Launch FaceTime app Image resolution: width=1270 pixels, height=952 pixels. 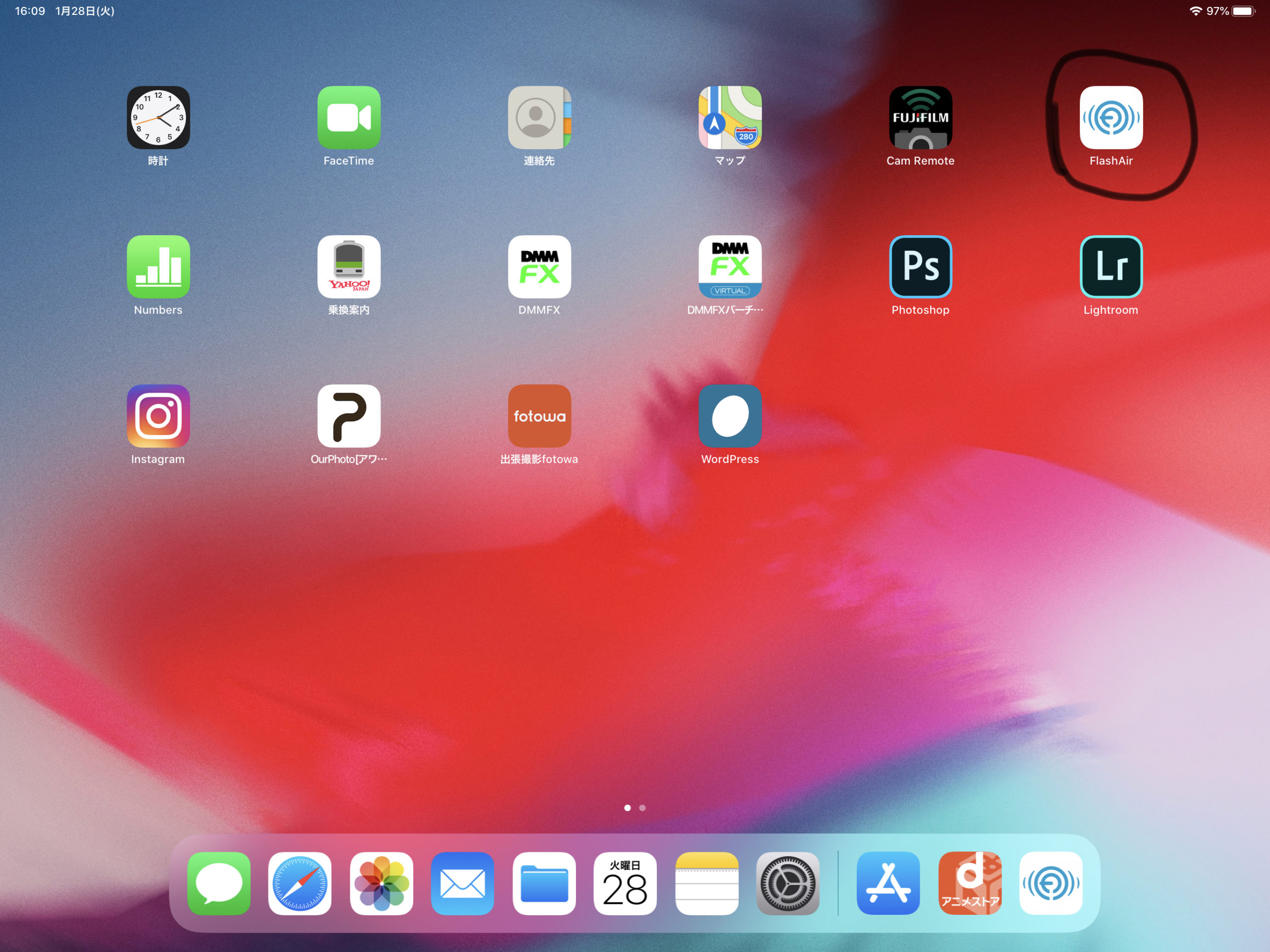pyautogui.click(x=348, y=118)
